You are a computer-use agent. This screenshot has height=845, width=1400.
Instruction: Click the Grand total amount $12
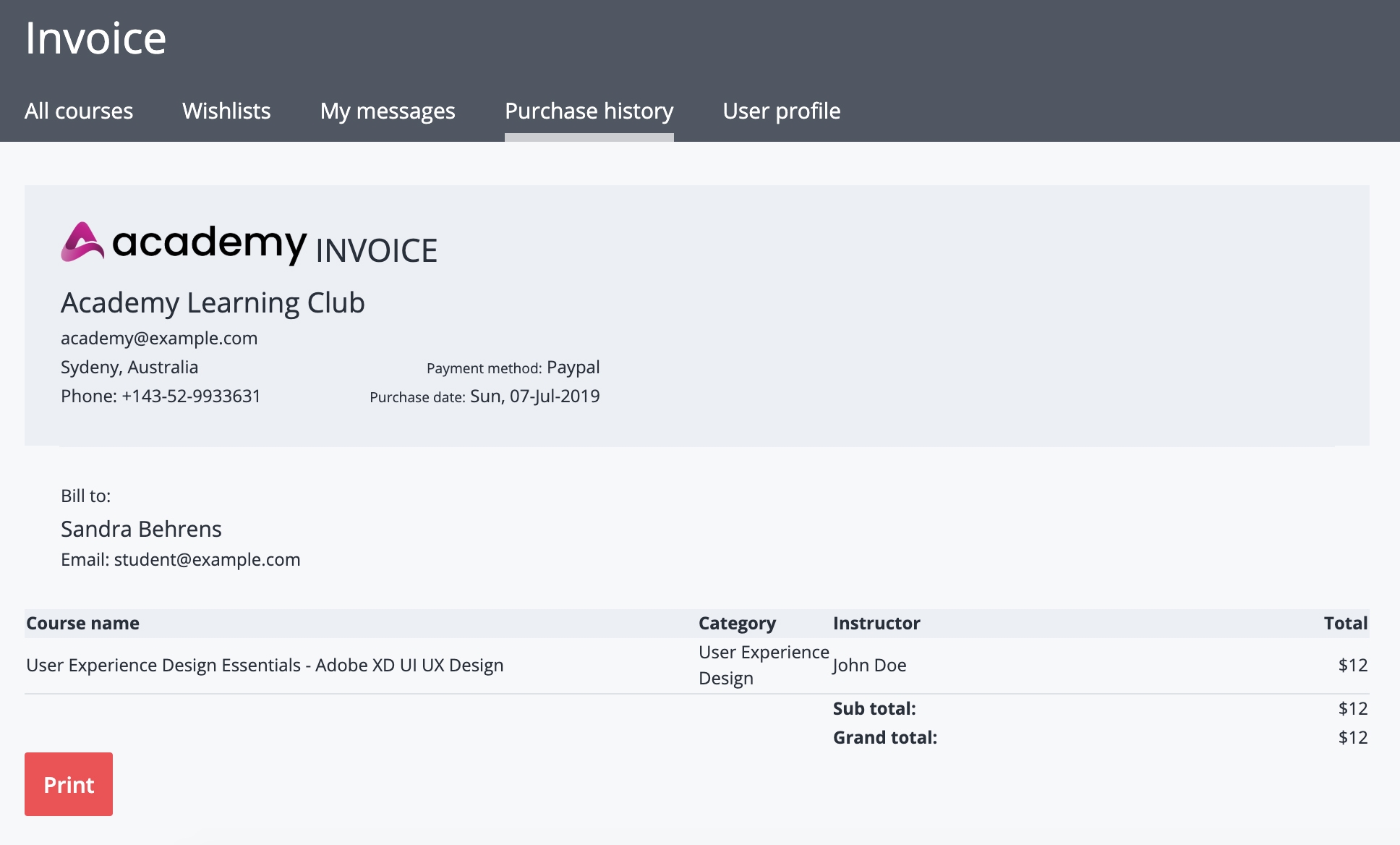pos(1352,737)
